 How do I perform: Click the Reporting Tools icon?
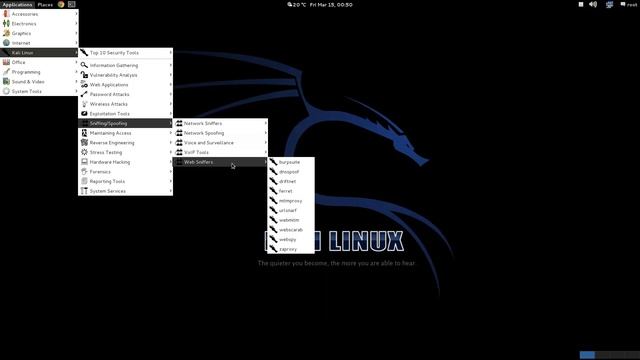coord(84,181)
